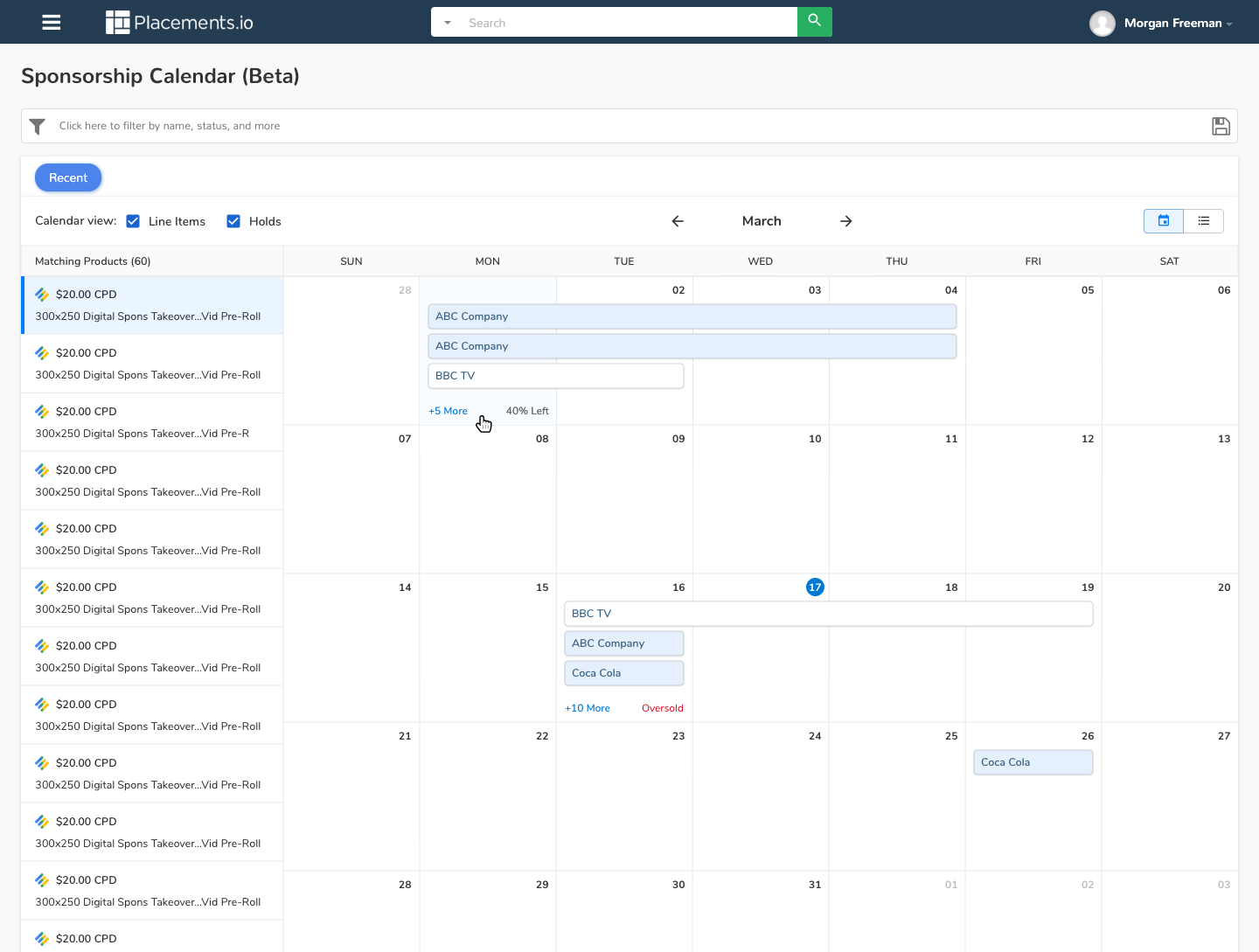
Task: Expand the +5 More events link
Action: 448,411
